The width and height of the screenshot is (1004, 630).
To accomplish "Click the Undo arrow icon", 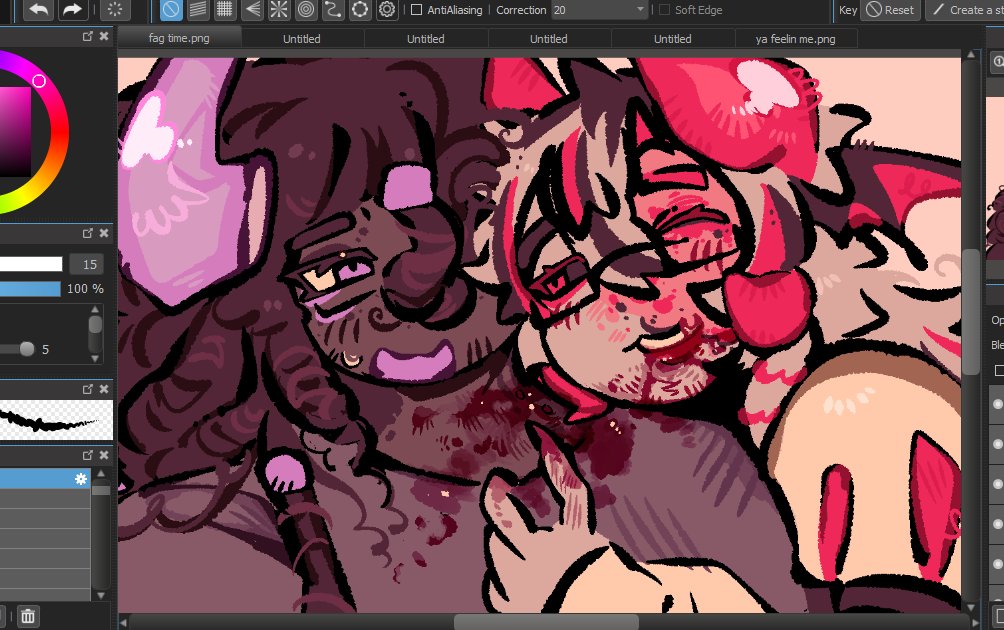I will click(39, 10).
